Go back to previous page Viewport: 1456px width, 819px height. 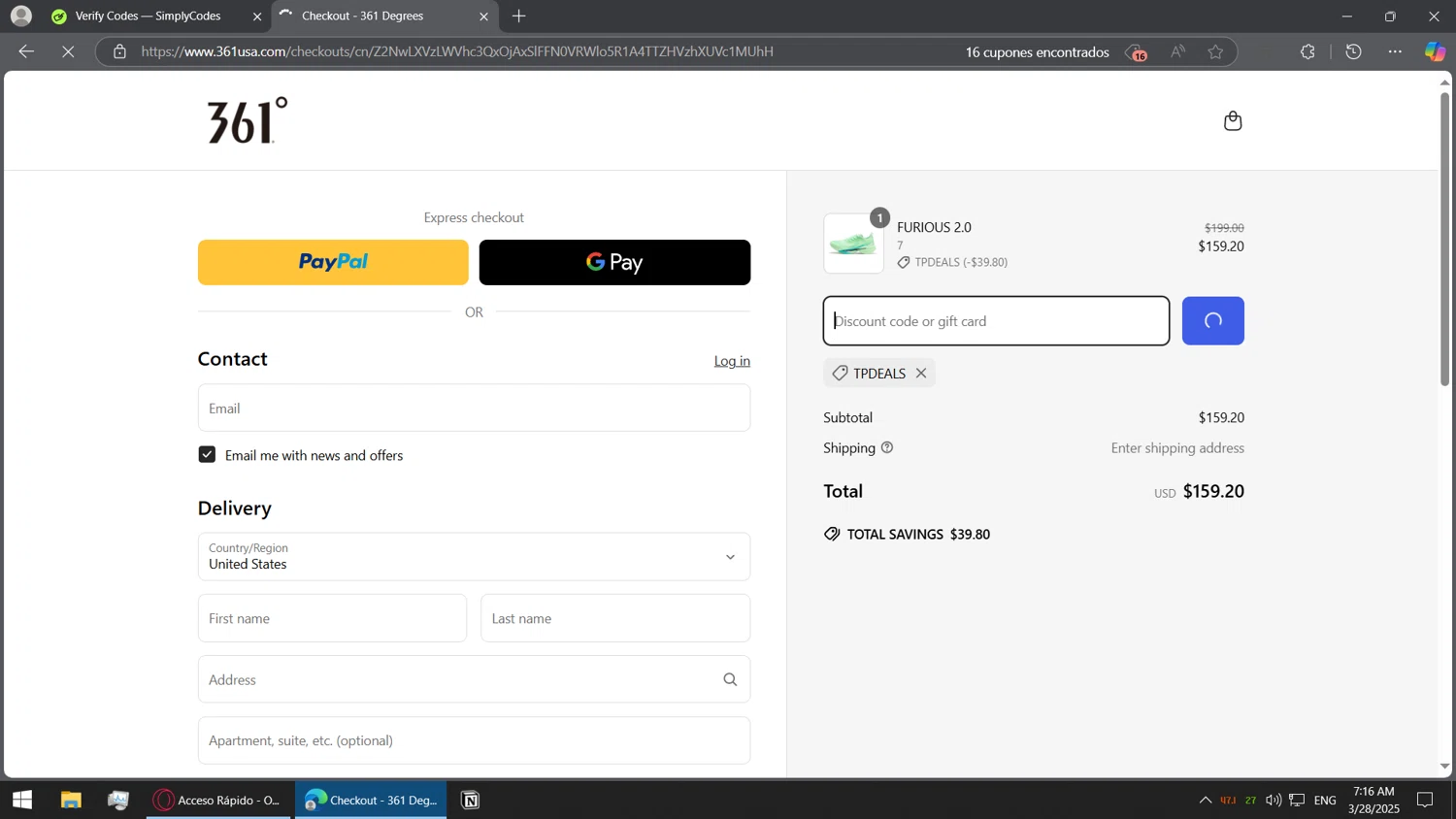(26, 51)
